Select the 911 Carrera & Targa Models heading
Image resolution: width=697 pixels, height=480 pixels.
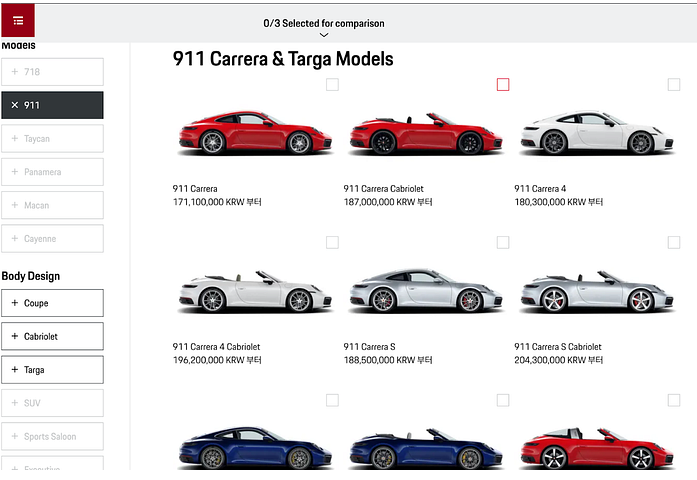click(283, 59)
